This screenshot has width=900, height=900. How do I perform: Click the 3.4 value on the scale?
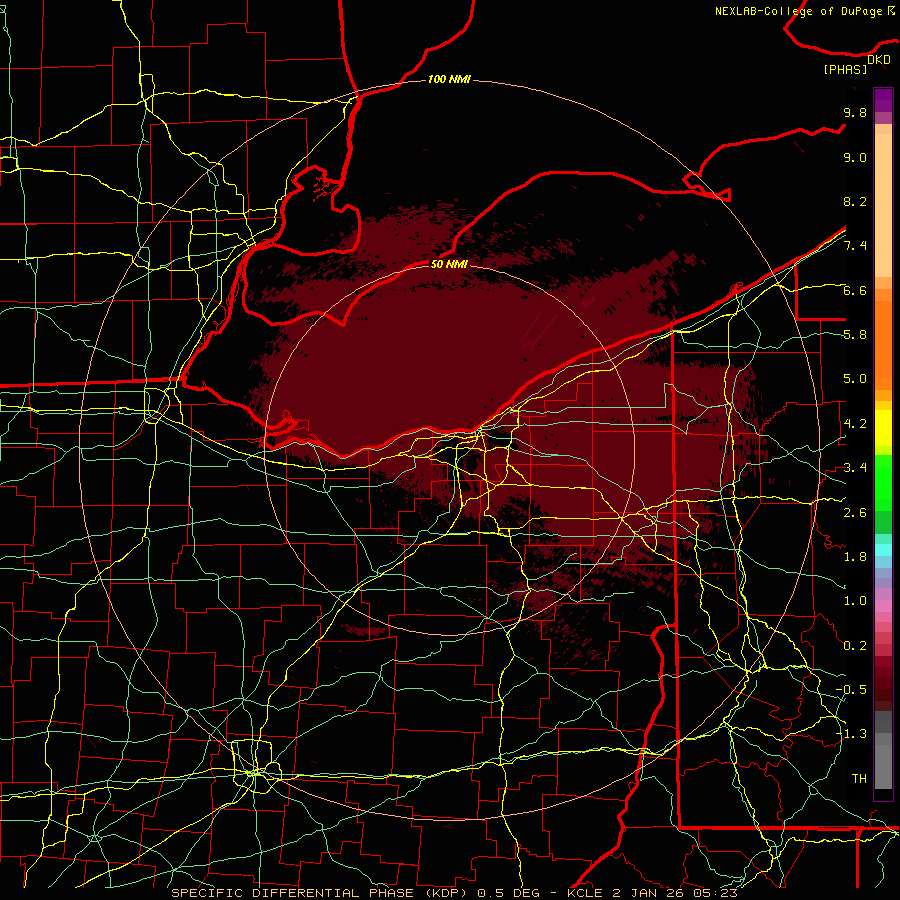pos(855,468)
